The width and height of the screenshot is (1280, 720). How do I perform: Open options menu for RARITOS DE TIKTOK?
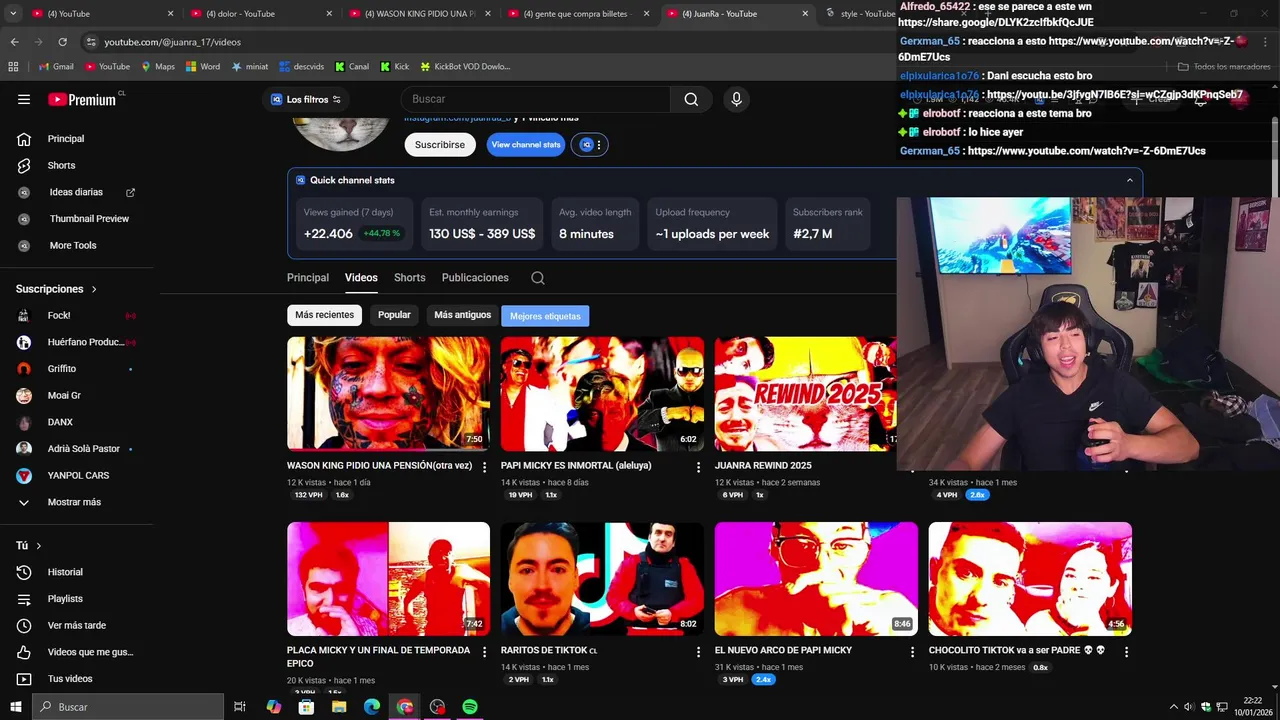click(699, 652)
